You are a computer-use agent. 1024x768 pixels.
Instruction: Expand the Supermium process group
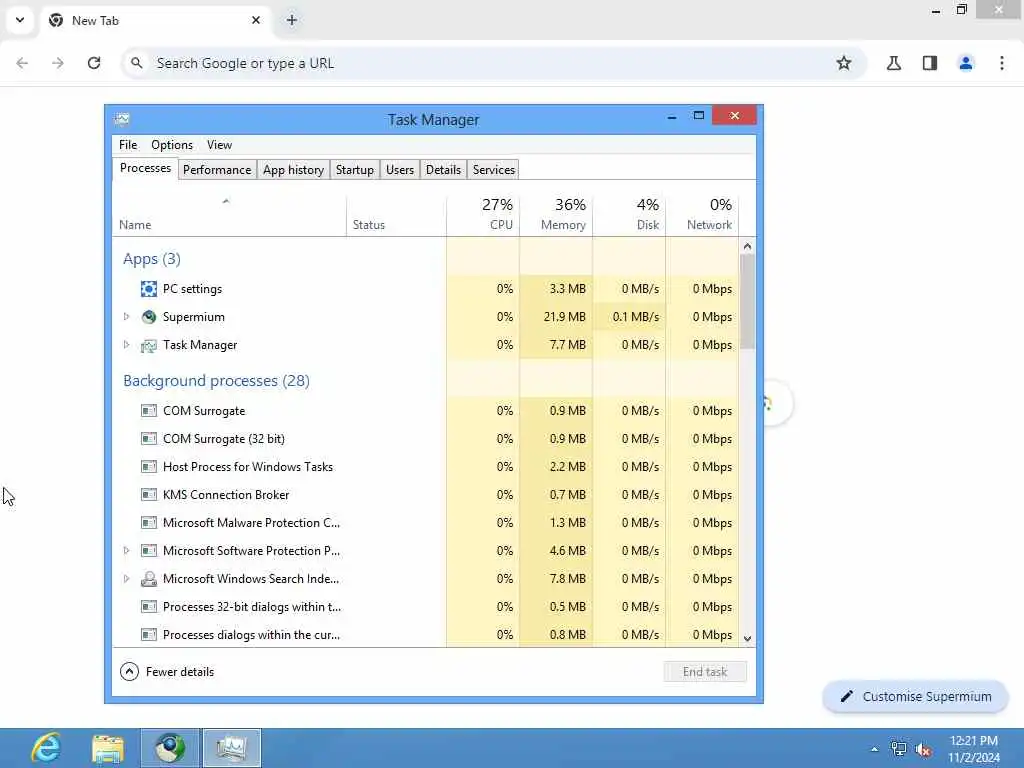tap(127, 317)
